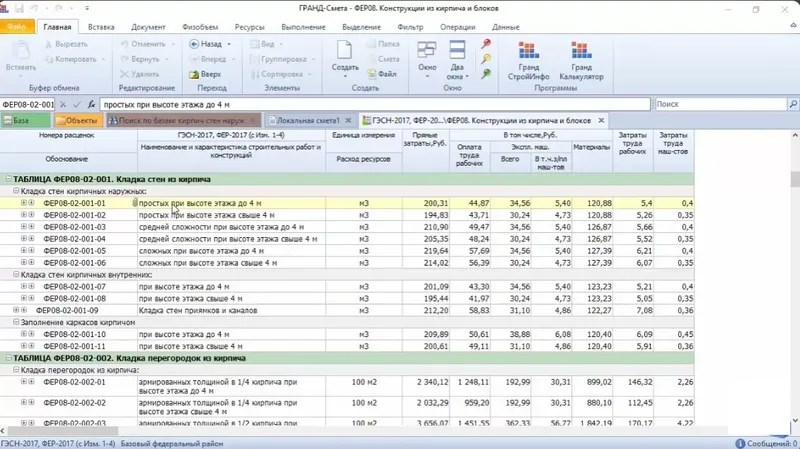Screen dimensions: 800x449
Task: Collapse Заполнение каркасов кирпичом group
Action: (x=16, y=322)
